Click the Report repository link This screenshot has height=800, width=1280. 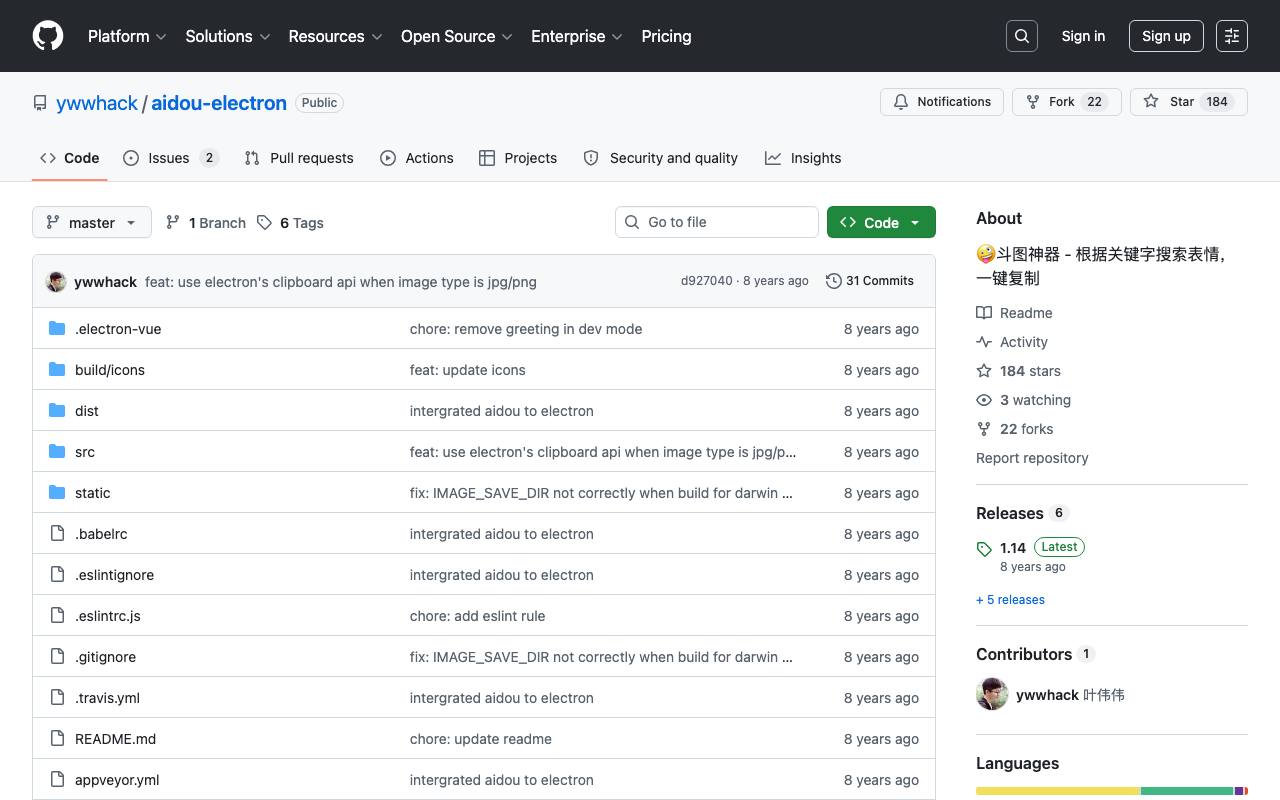1032,458
